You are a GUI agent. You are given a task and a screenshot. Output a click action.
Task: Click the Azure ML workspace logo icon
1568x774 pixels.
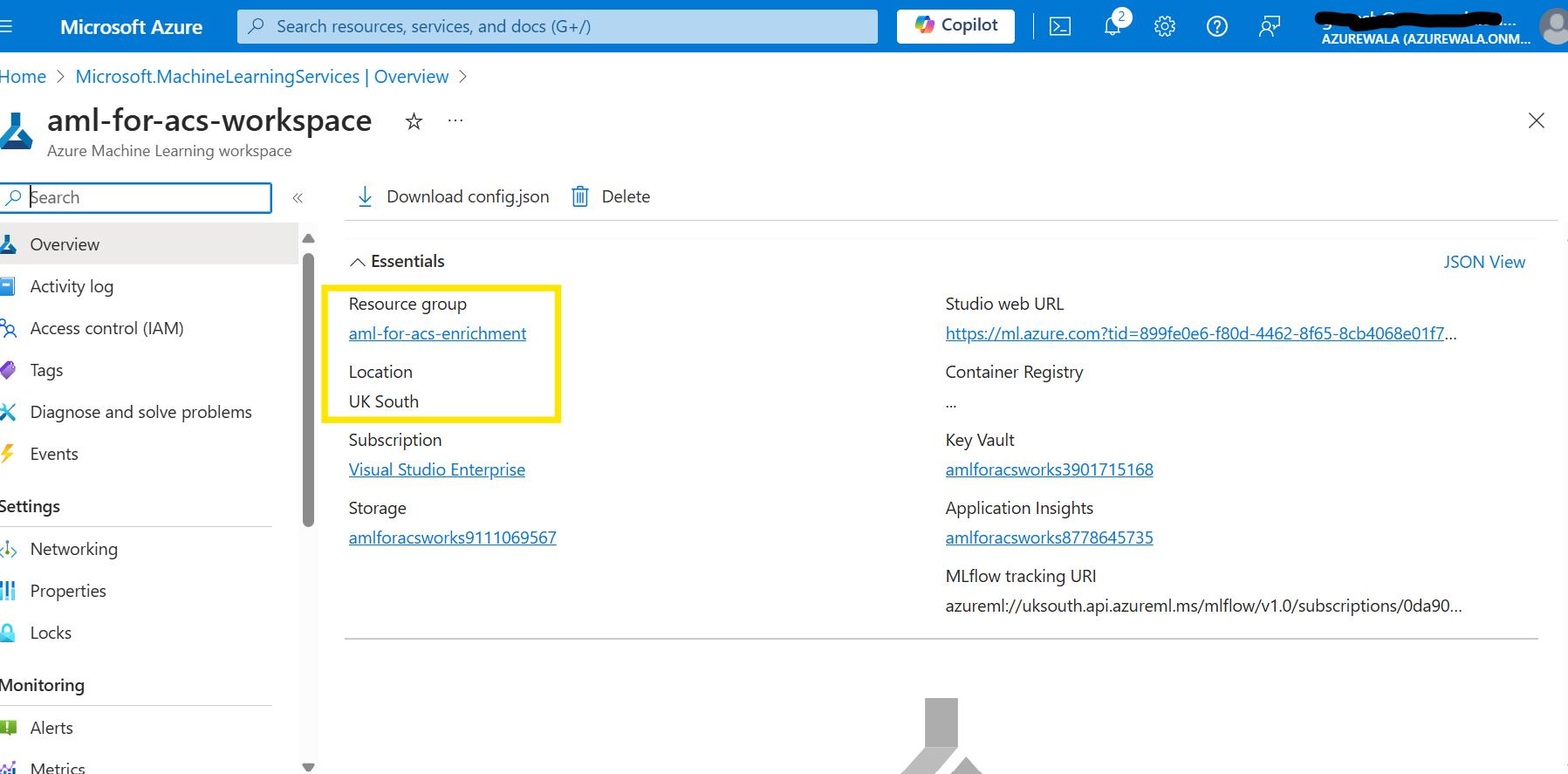pyautogui.click(x=16, y=131)
